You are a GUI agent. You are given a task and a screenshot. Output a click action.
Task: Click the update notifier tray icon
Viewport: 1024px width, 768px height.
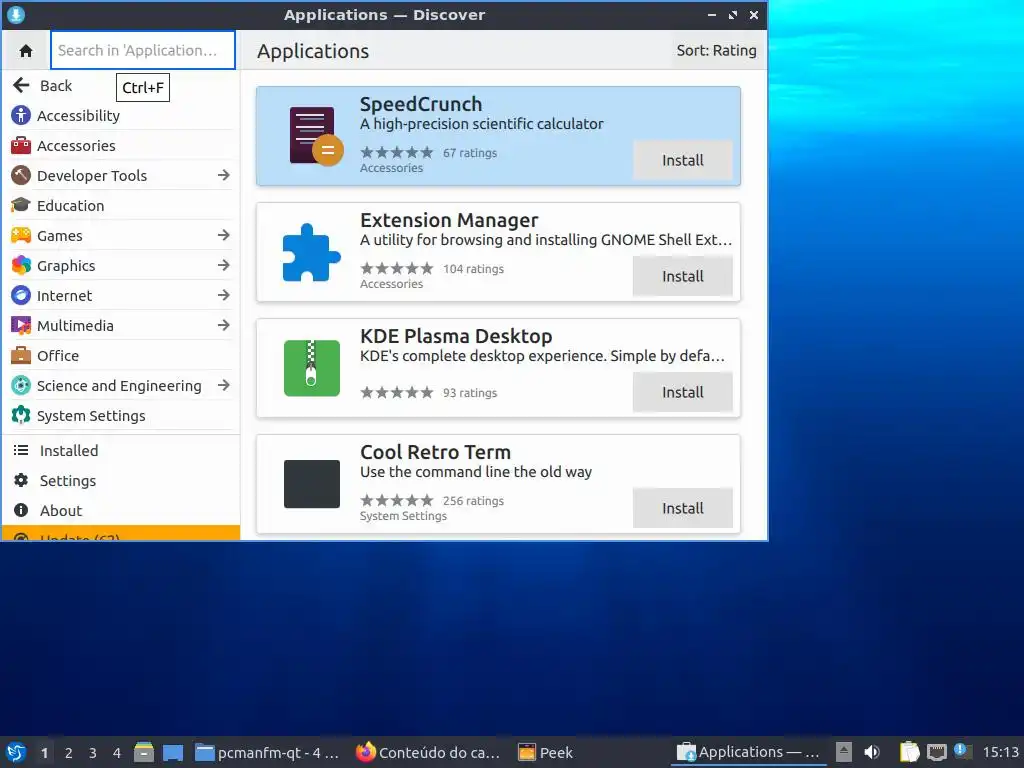coord(963,751)
